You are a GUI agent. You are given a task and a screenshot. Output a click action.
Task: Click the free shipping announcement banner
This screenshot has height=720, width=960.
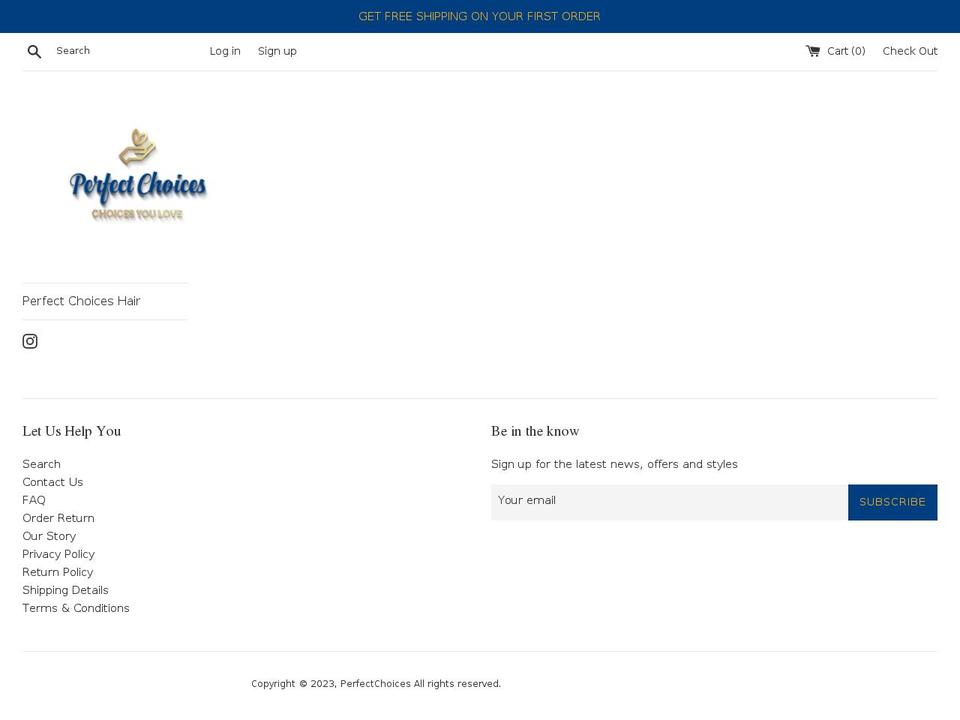[479, 17]
